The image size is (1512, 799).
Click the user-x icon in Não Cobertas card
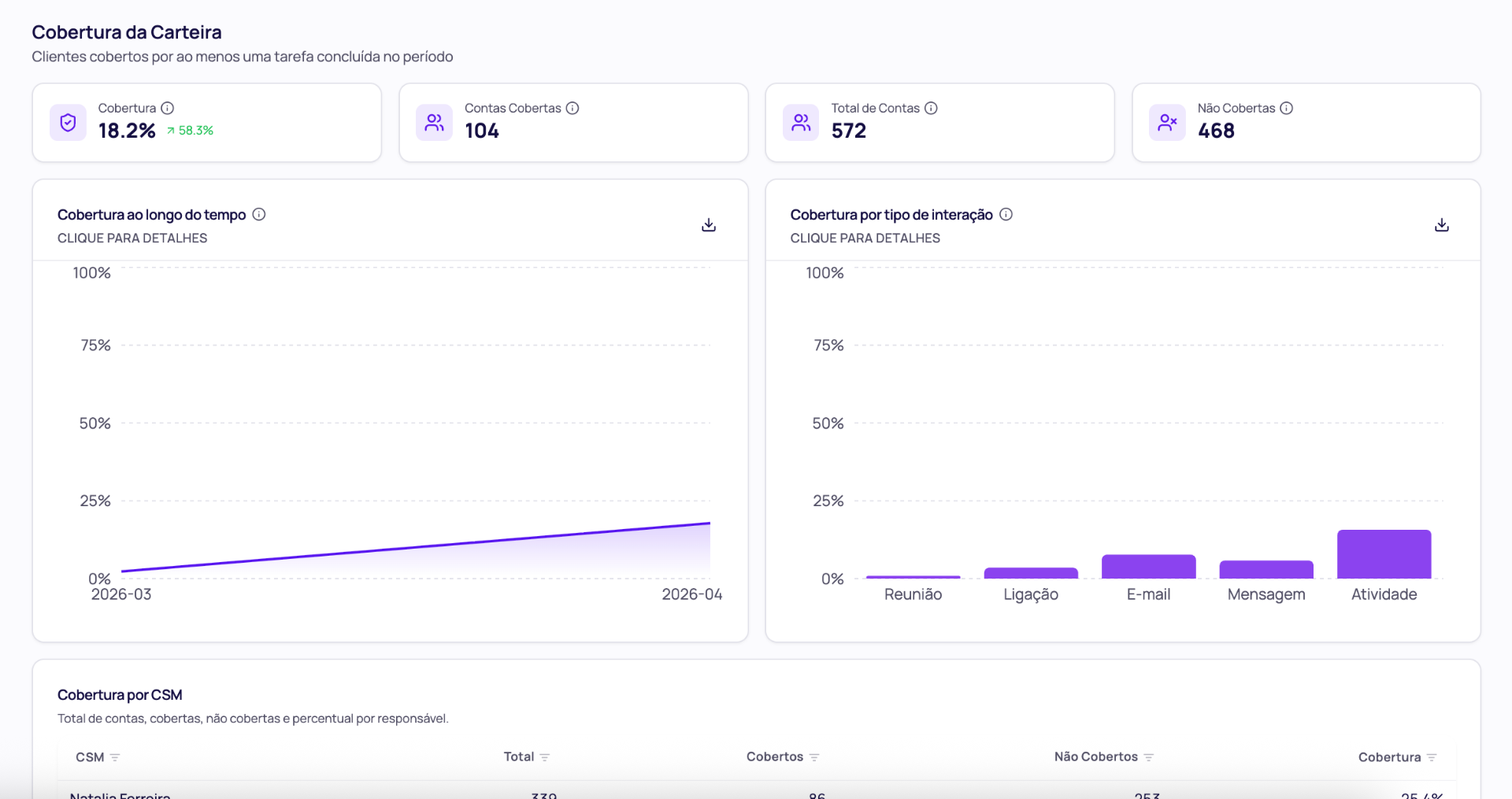(x=1167, y=123)
